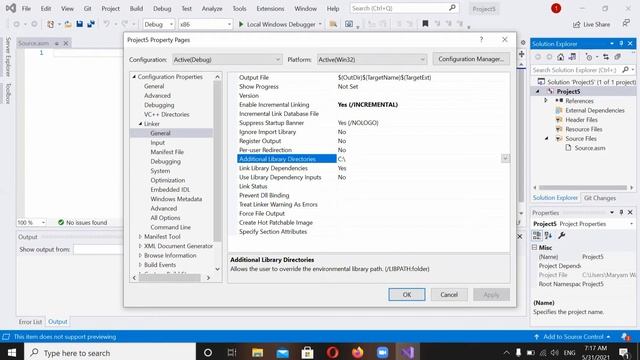The image size is (640, 360).
Task: Open the Additional Library Directories value dropdown
Action: pyautogui.click(x=505, y=158)
